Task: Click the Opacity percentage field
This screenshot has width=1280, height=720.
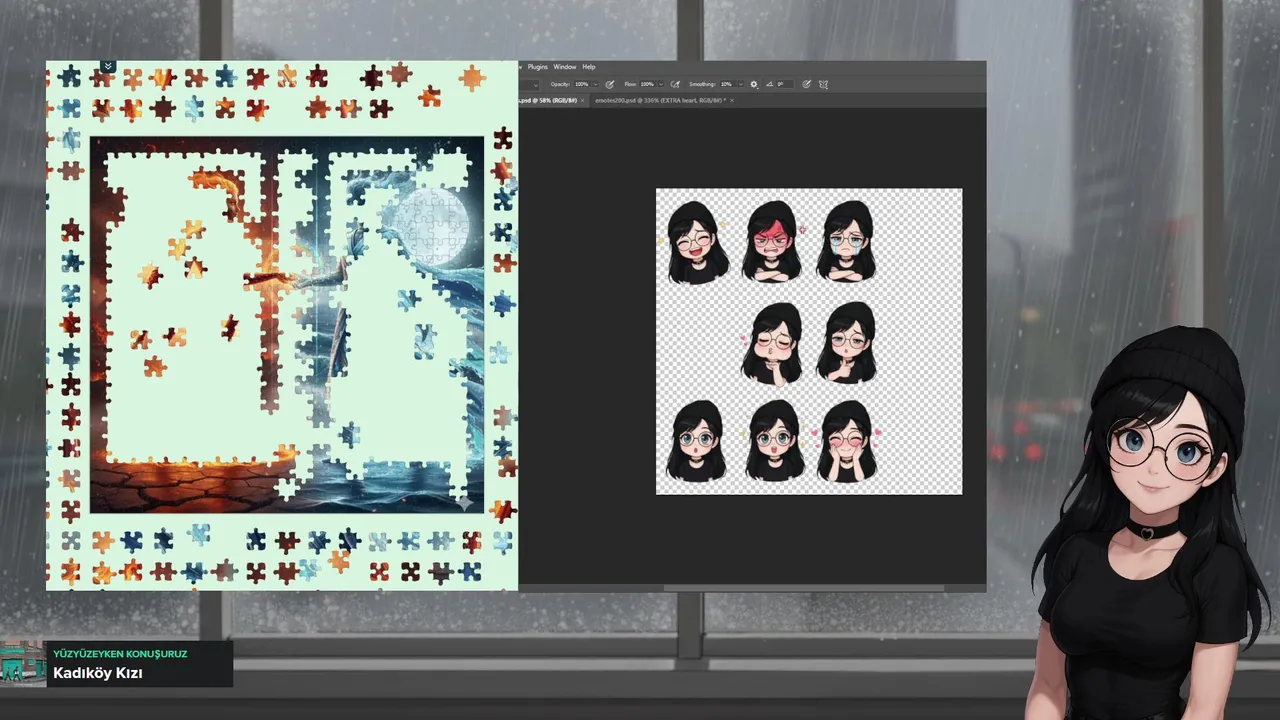Action: click(x=582, y=84)
